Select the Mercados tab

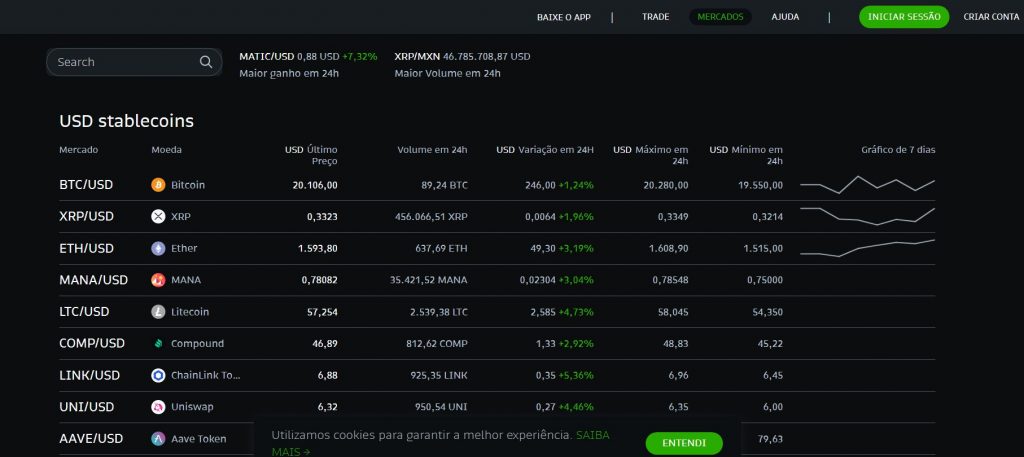tap(720, 17)
